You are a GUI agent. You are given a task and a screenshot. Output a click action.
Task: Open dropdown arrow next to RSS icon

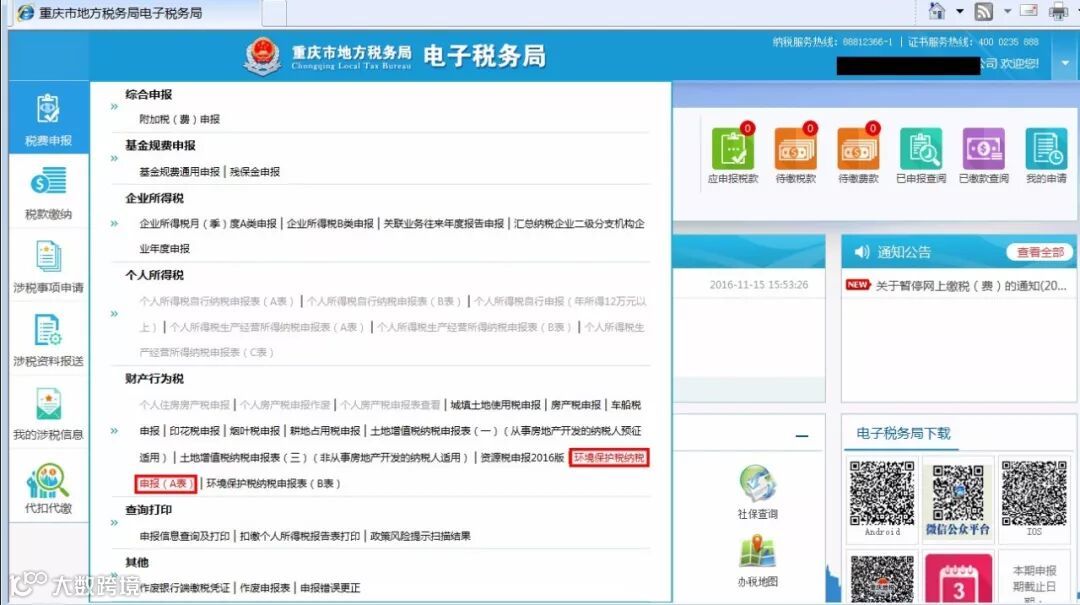tap(1007, 11)
